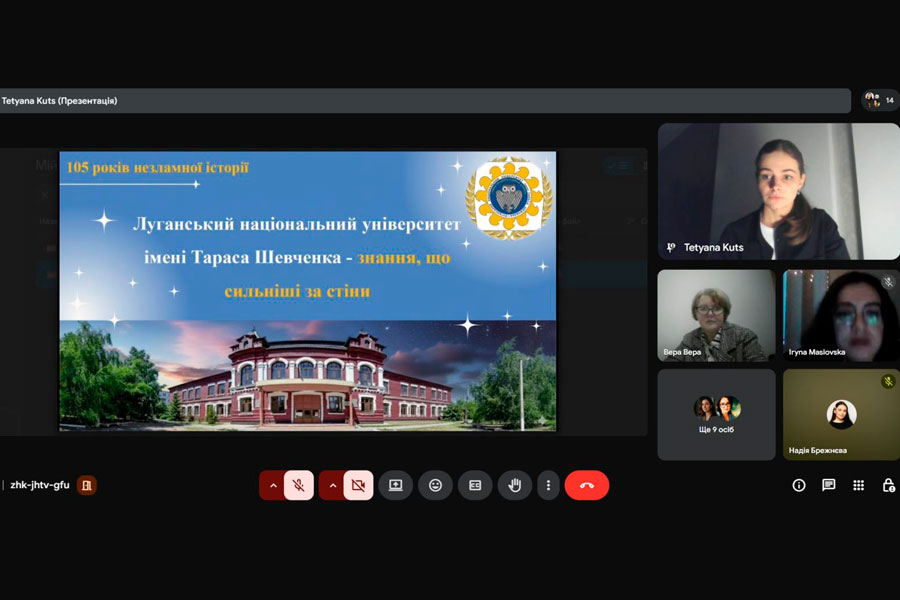Image resolution: width=900 pixels, height=600 pixels.
Task: Unmute the microphone button
Action: [x=298, y=485]
